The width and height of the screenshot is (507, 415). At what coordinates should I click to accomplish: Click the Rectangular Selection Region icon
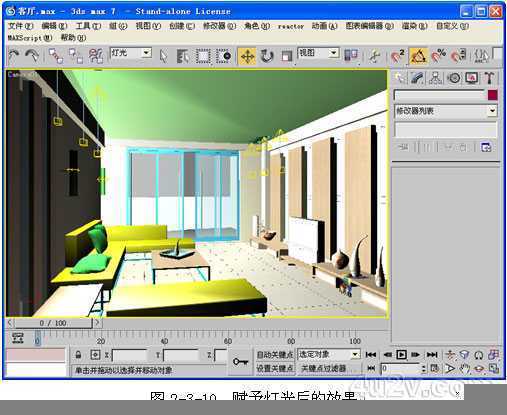(203, 56)
